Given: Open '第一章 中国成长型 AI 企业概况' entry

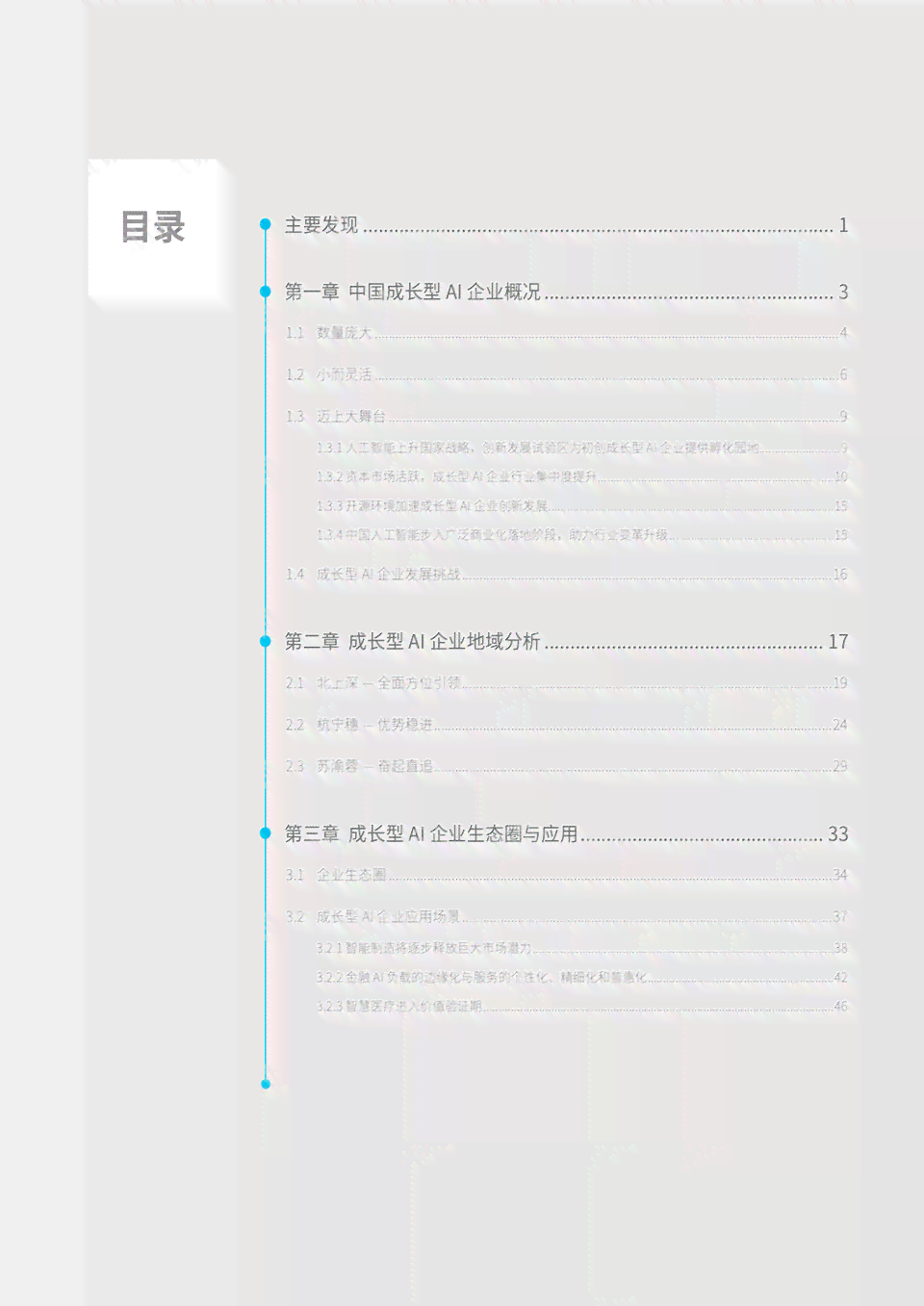Looking at the screenshot, I should (x=566, y=292).
